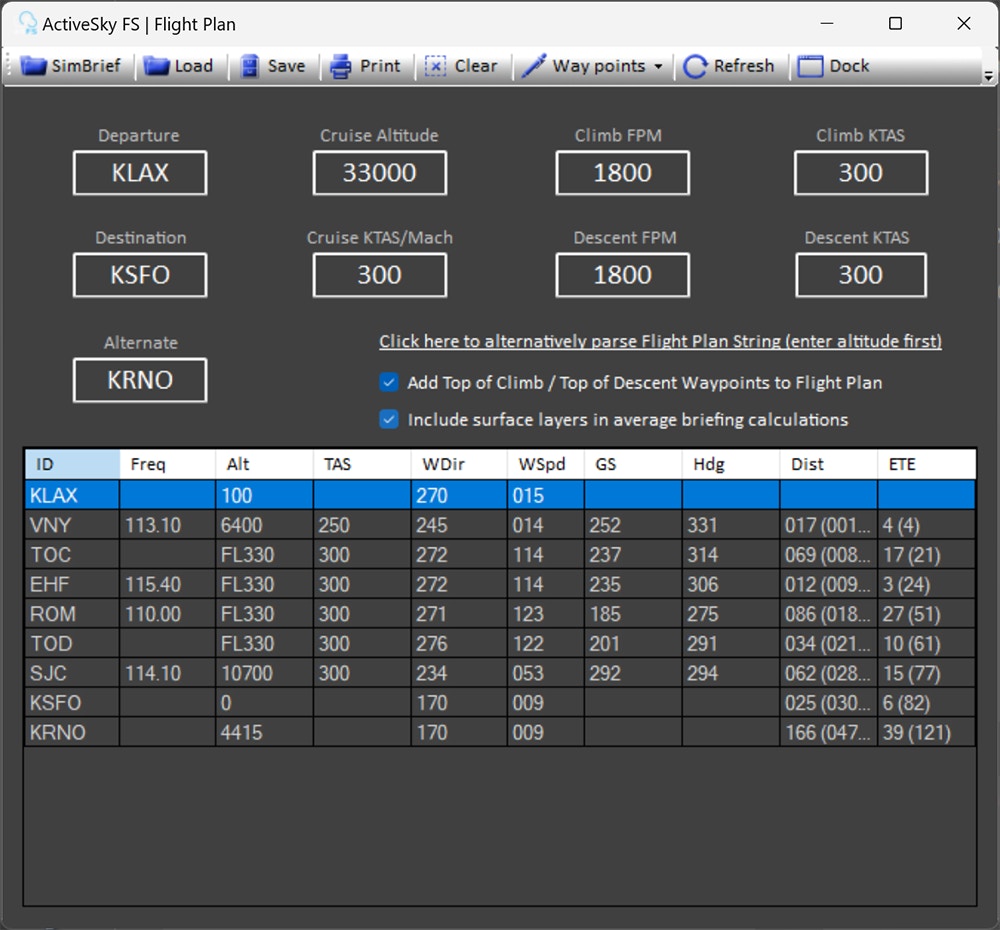Image resolution: width=1000 pixels, height=930 pixels.
Task: Expand the Way points dropdown arrow
Action: click(x=658, y=67)
